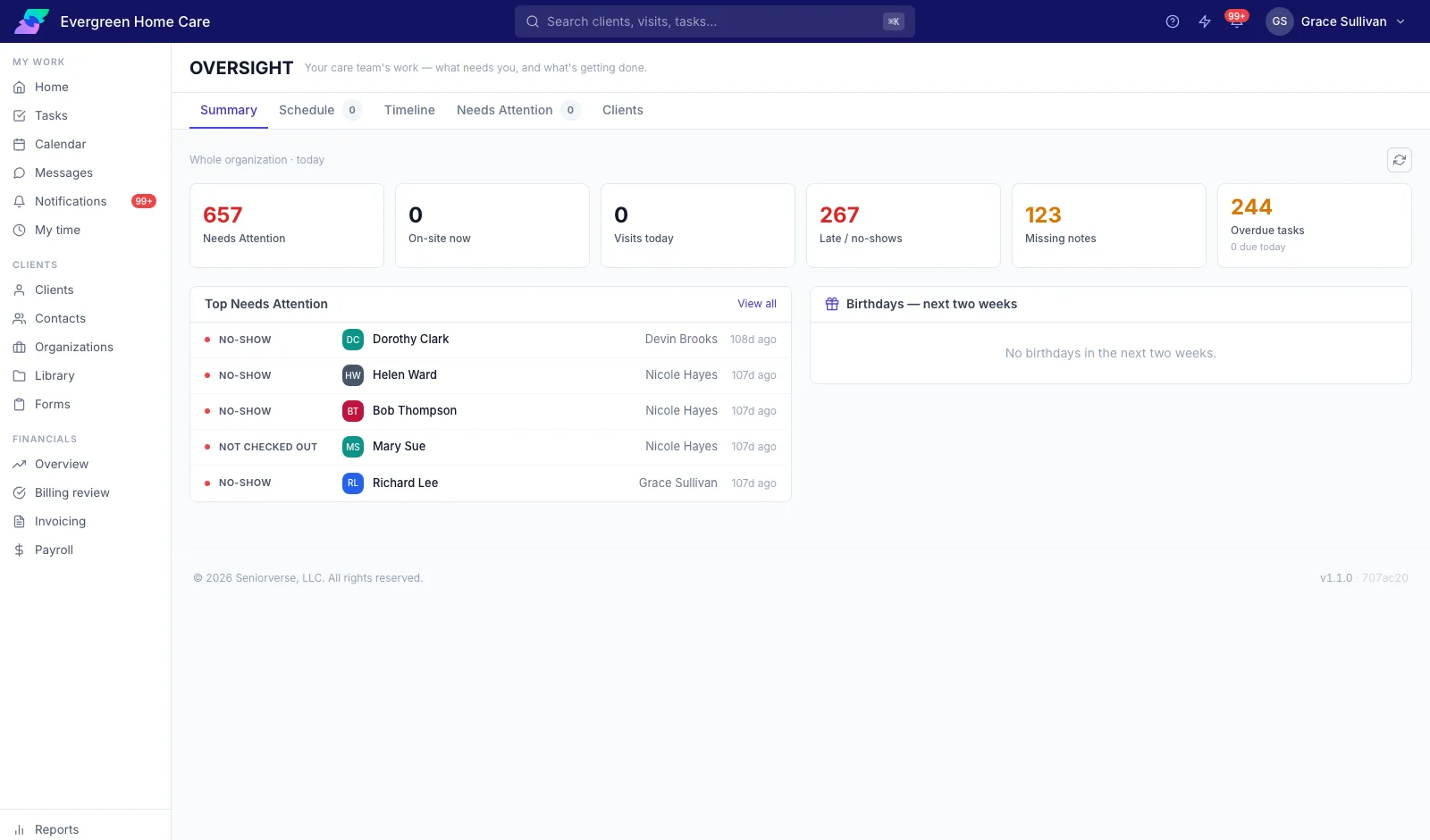Click the Reports bar chart icon

click(20, 829)
